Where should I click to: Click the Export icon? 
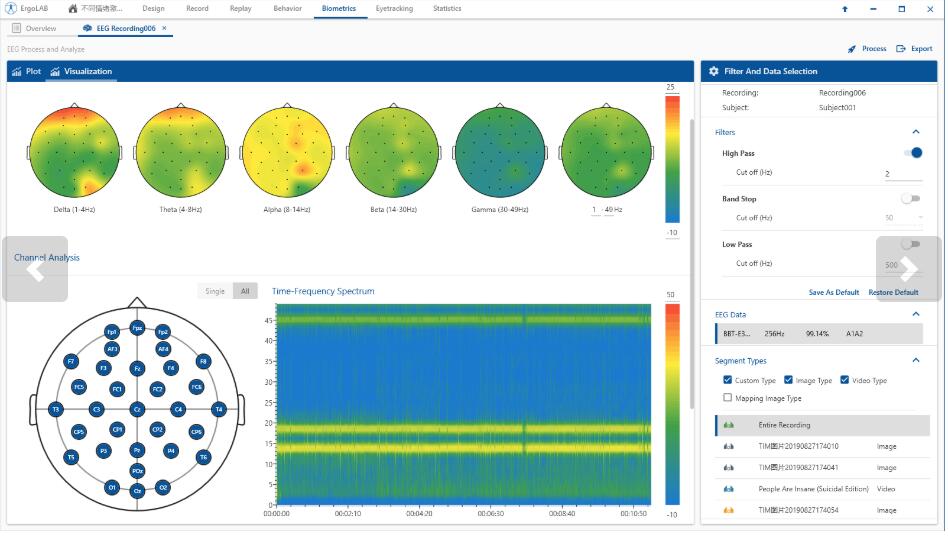[x=901, y=48]
